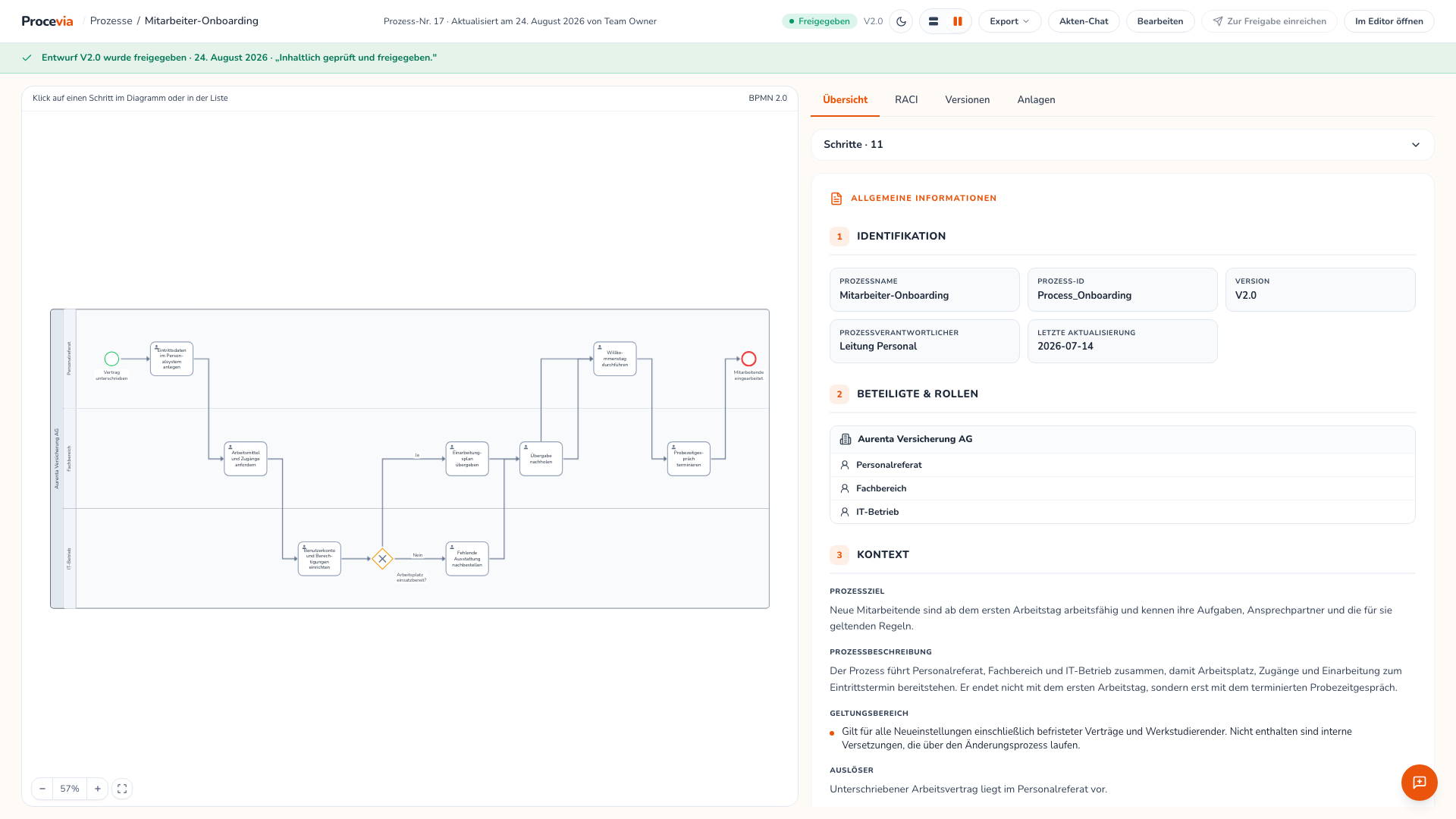The image size is (1456, 819).
Task: Click the Kontext section heading
Action: pyautogui.click(x=883, y=555)
